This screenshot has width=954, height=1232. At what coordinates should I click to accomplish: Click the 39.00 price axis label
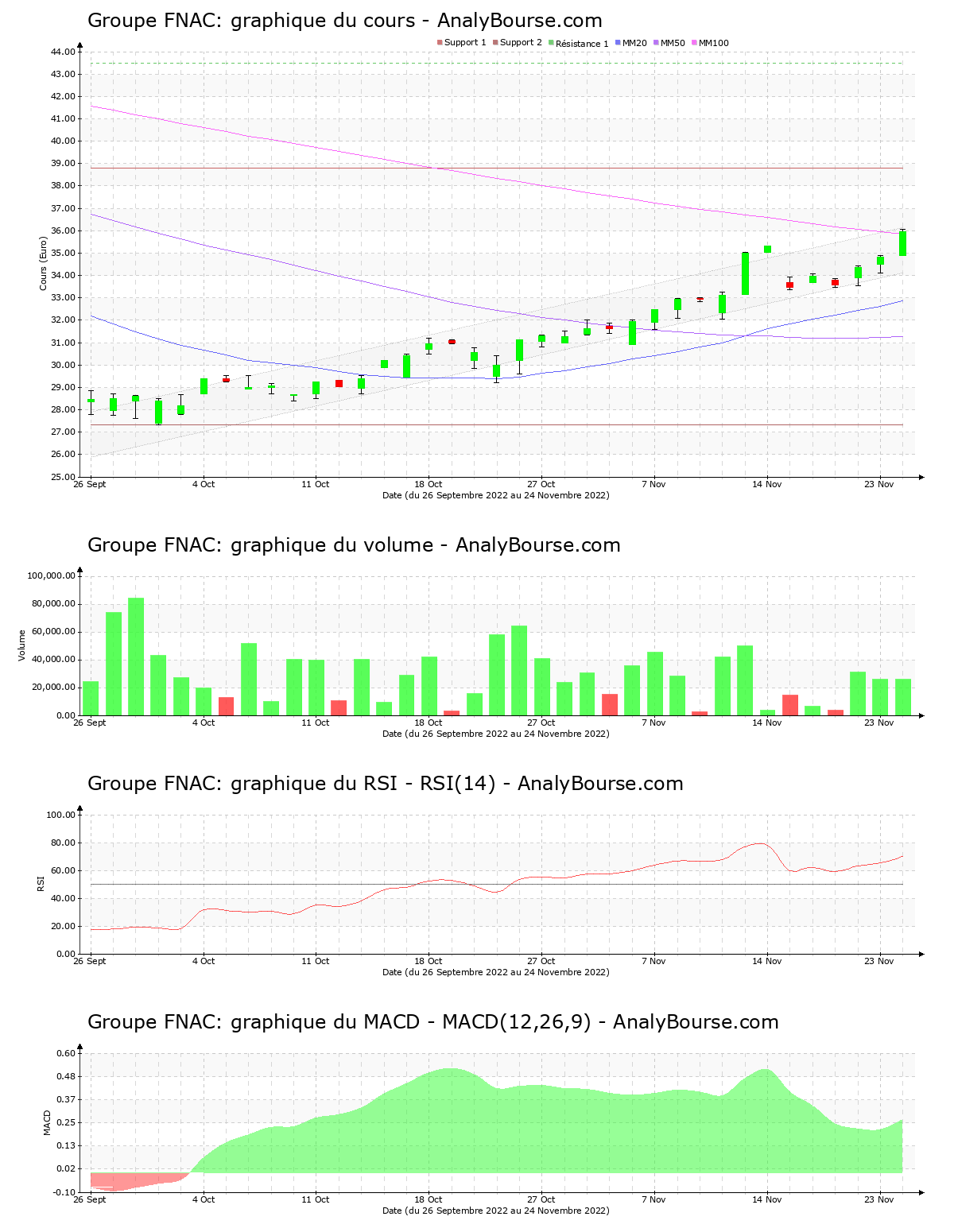63,163
